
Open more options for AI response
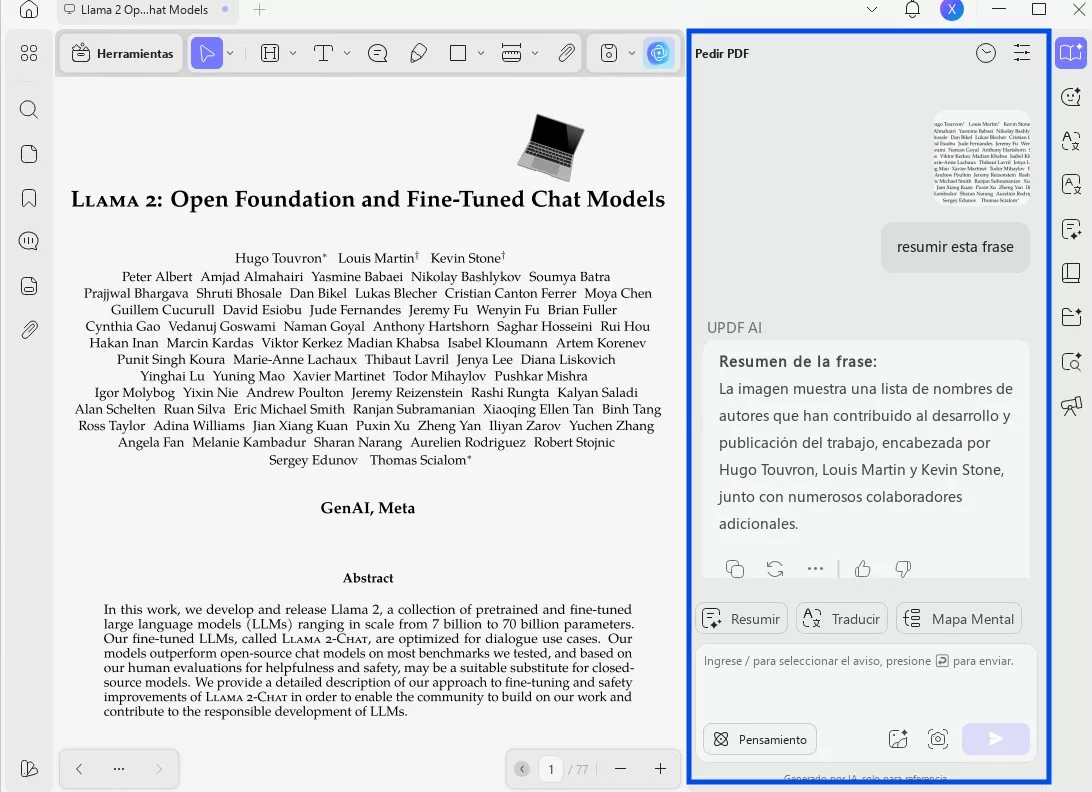816,568
